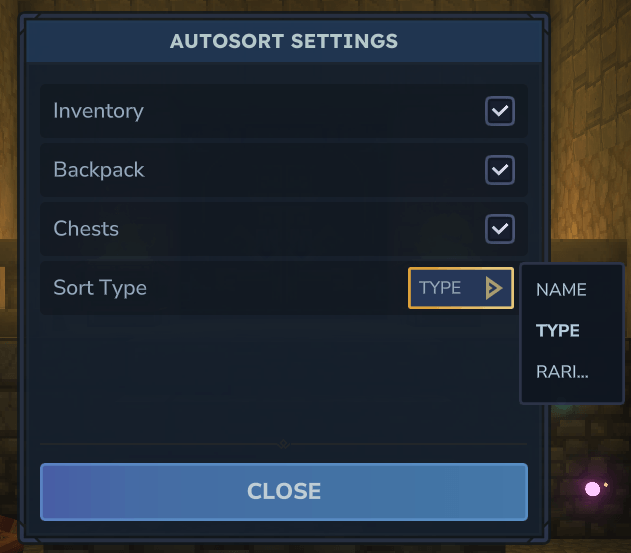Image resolution: width=631 pixels, height=553 pixels.
Task: Click the small diamond on divider line
Action: point(283,443)
